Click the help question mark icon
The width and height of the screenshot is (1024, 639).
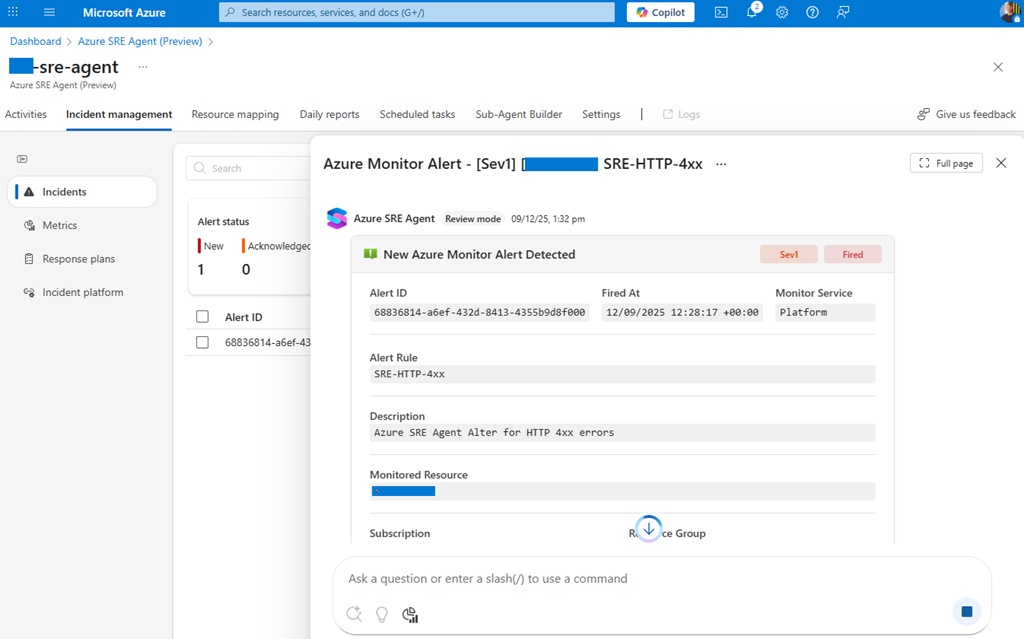tap(812, 12)
